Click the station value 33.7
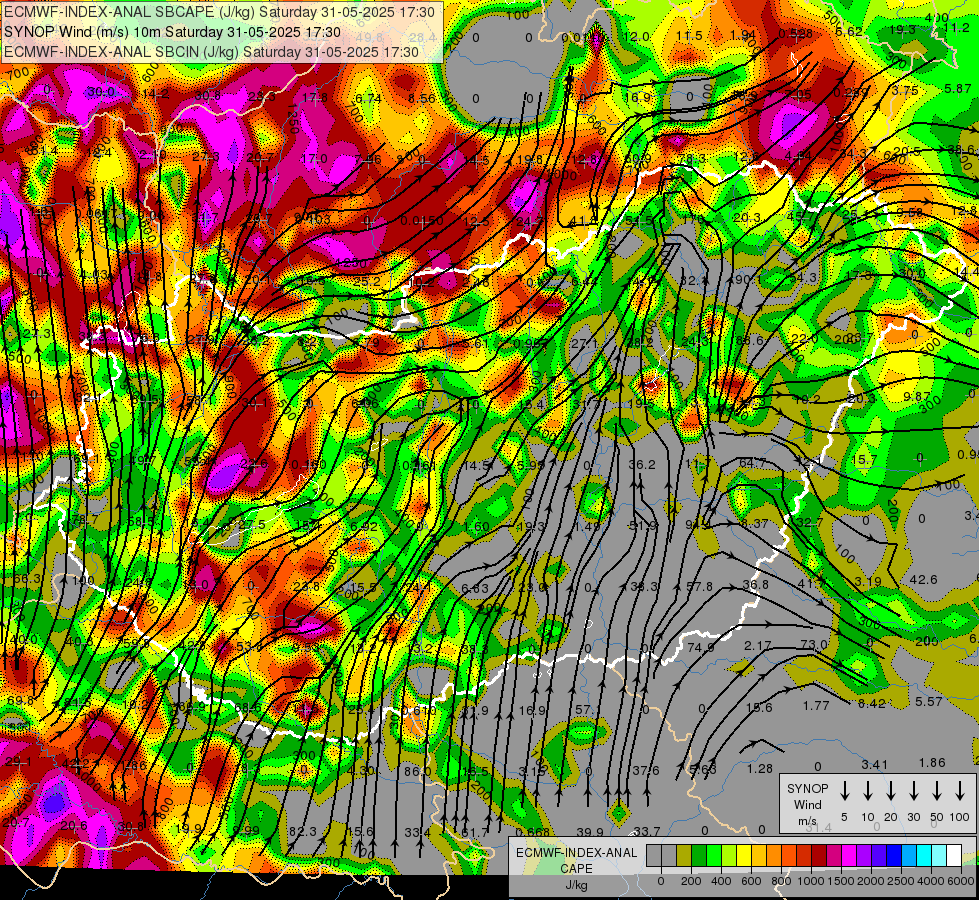Viewport: 979px width, 900px height. (647, 831)
